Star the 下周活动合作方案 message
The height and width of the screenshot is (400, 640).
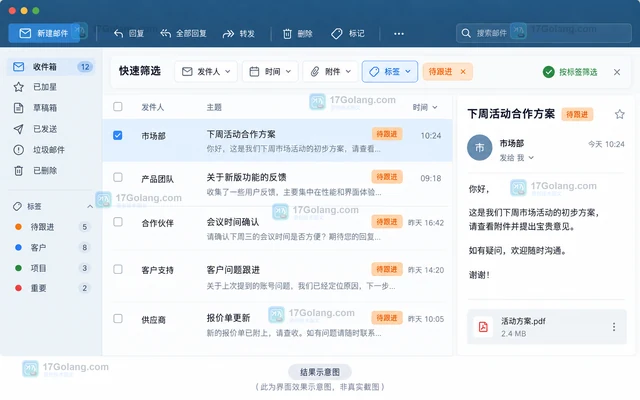620,114
